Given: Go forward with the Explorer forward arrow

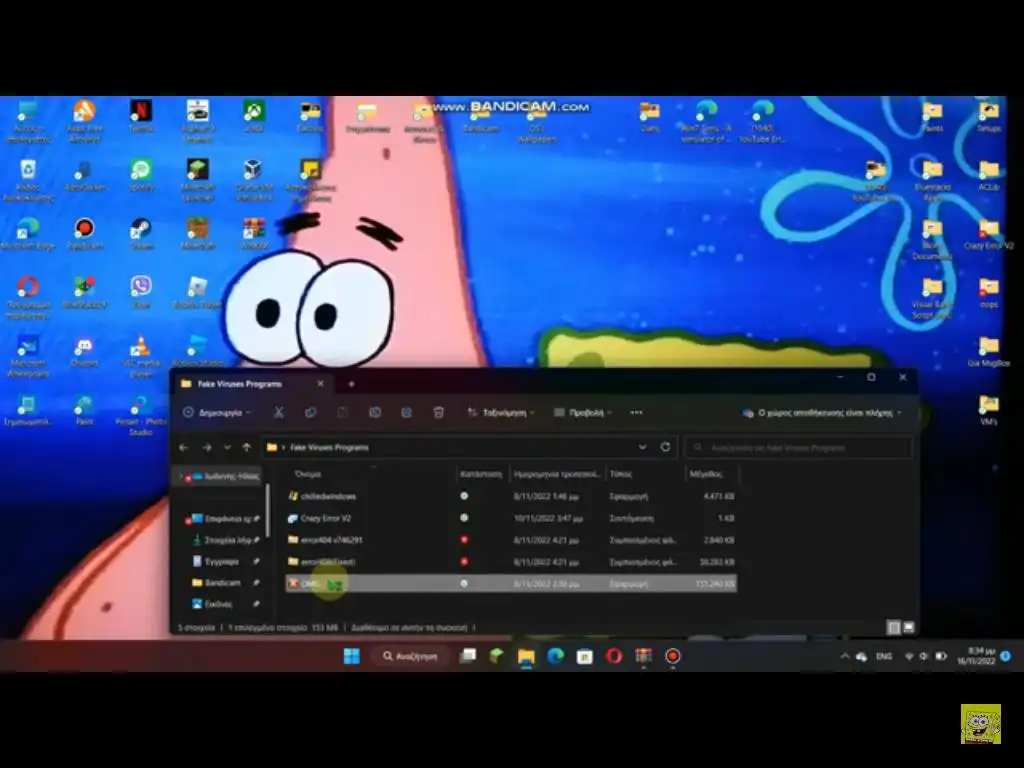Looking at the screenshot, I should 206,447.
